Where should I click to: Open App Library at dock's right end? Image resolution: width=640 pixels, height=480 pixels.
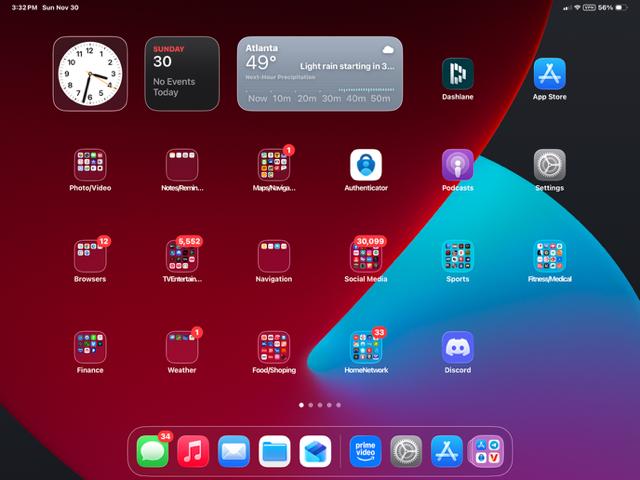pyautogui.click(x=487, y=451)
